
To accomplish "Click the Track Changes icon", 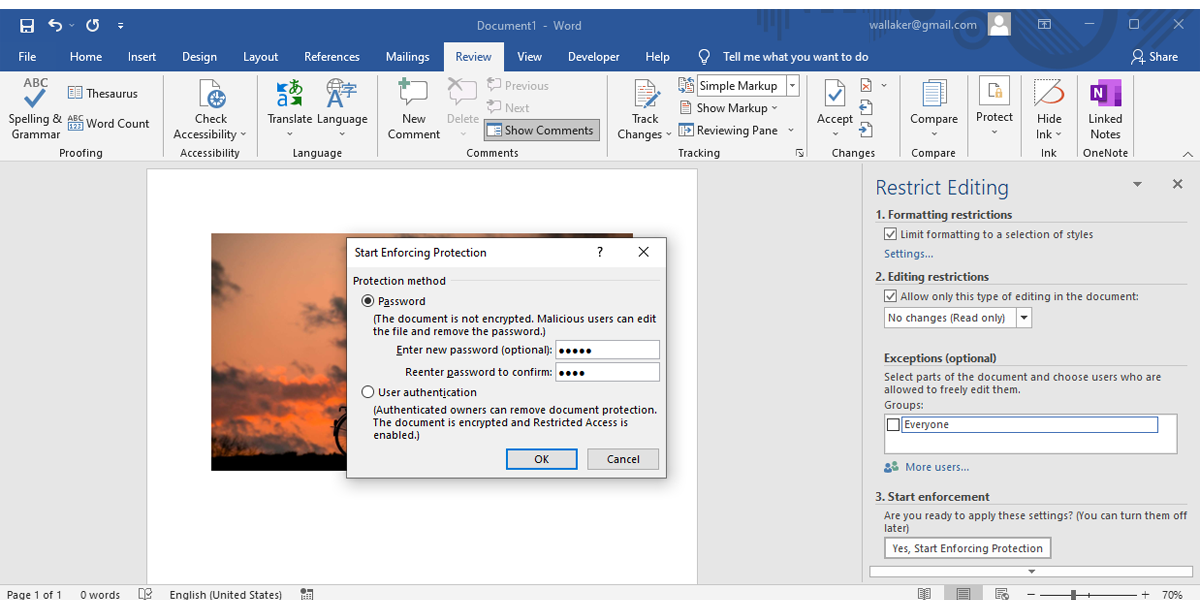I will pos(645,108).
